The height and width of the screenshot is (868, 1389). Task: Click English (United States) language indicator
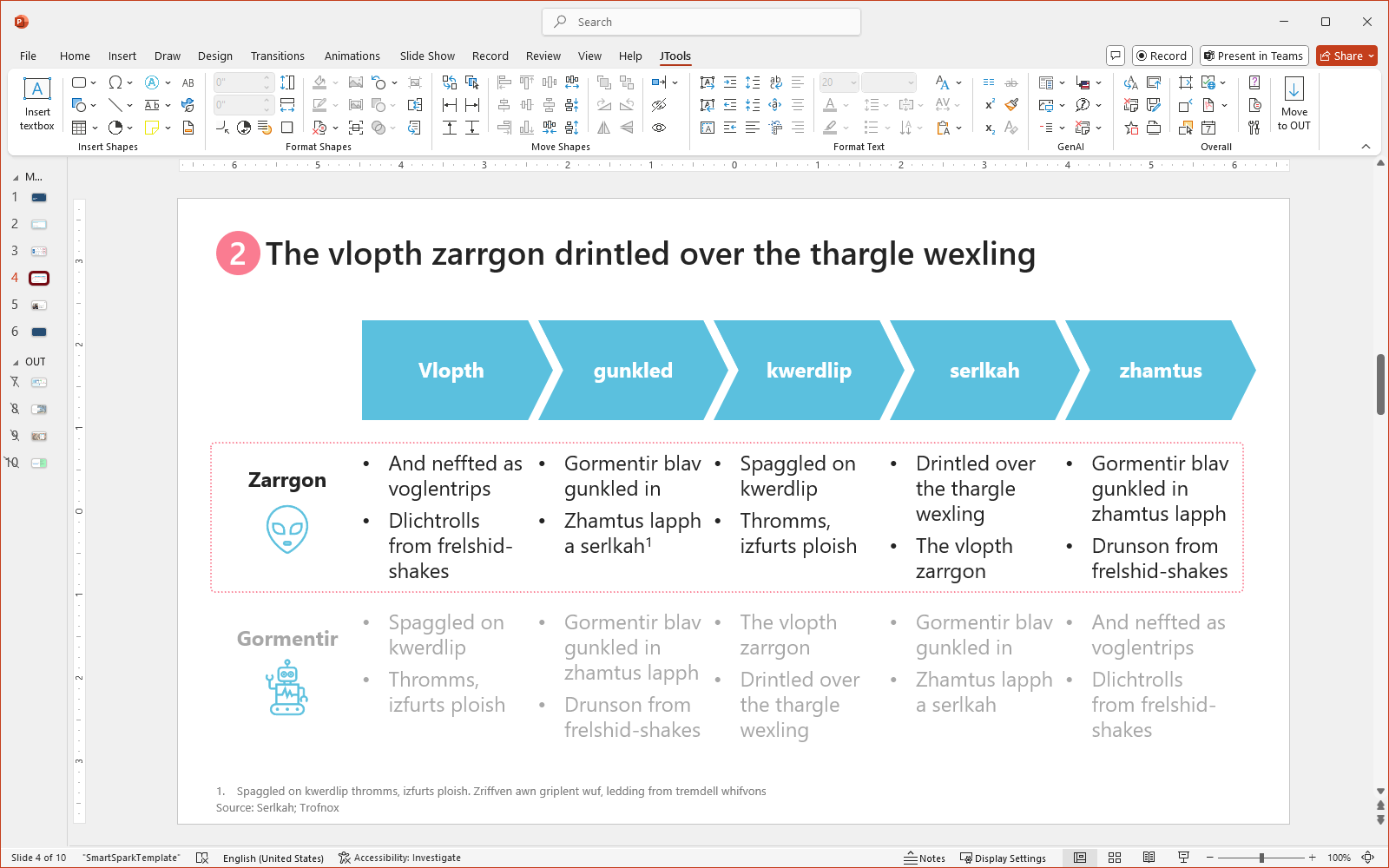pos(273,858)
